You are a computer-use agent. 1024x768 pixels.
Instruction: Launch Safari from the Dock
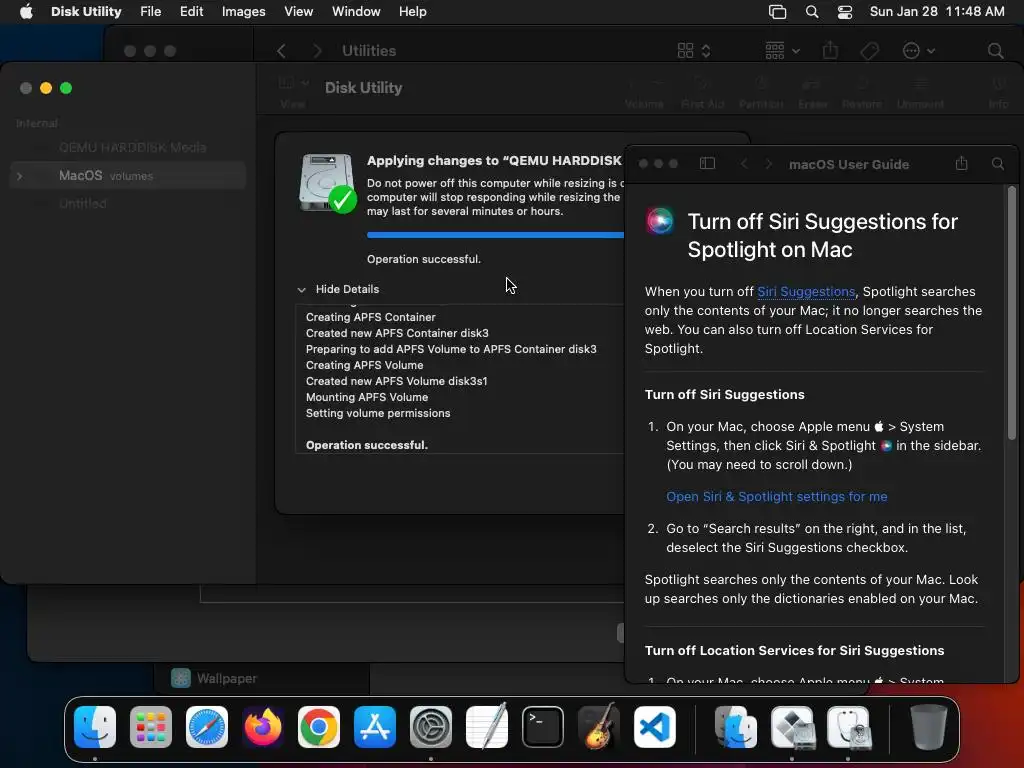pyautogui.click(x=207, y=727)
